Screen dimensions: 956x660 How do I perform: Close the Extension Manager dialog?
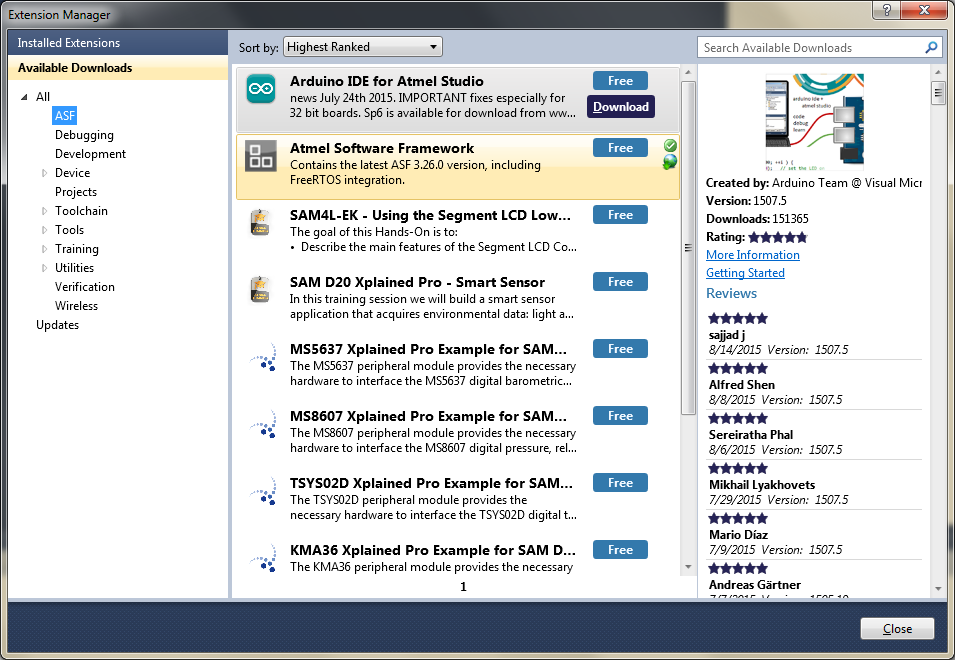897,628
